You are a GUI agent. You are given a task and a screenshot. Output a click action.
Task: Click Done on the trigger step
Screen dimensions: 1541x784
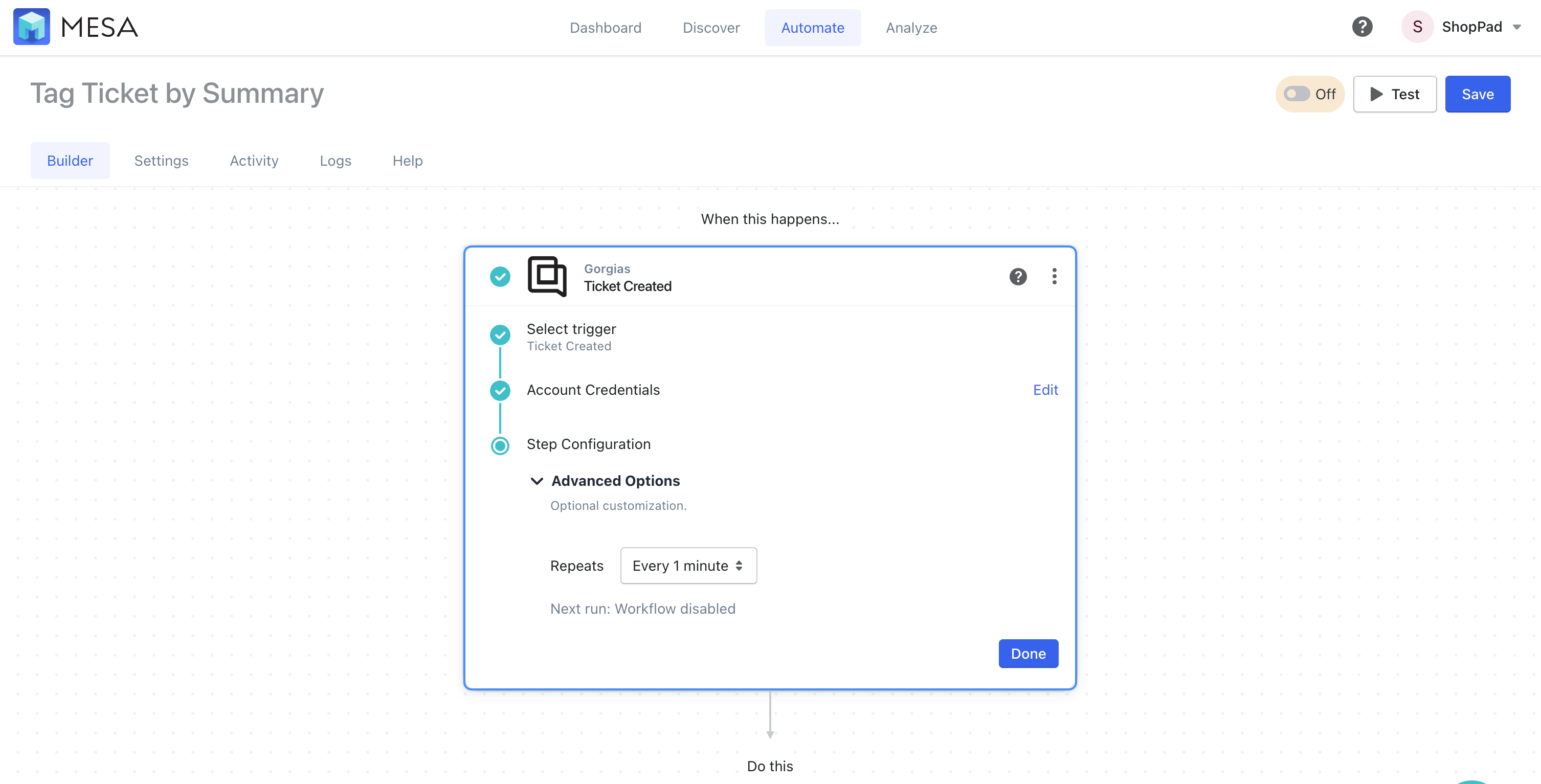(x=1029, y=654)
